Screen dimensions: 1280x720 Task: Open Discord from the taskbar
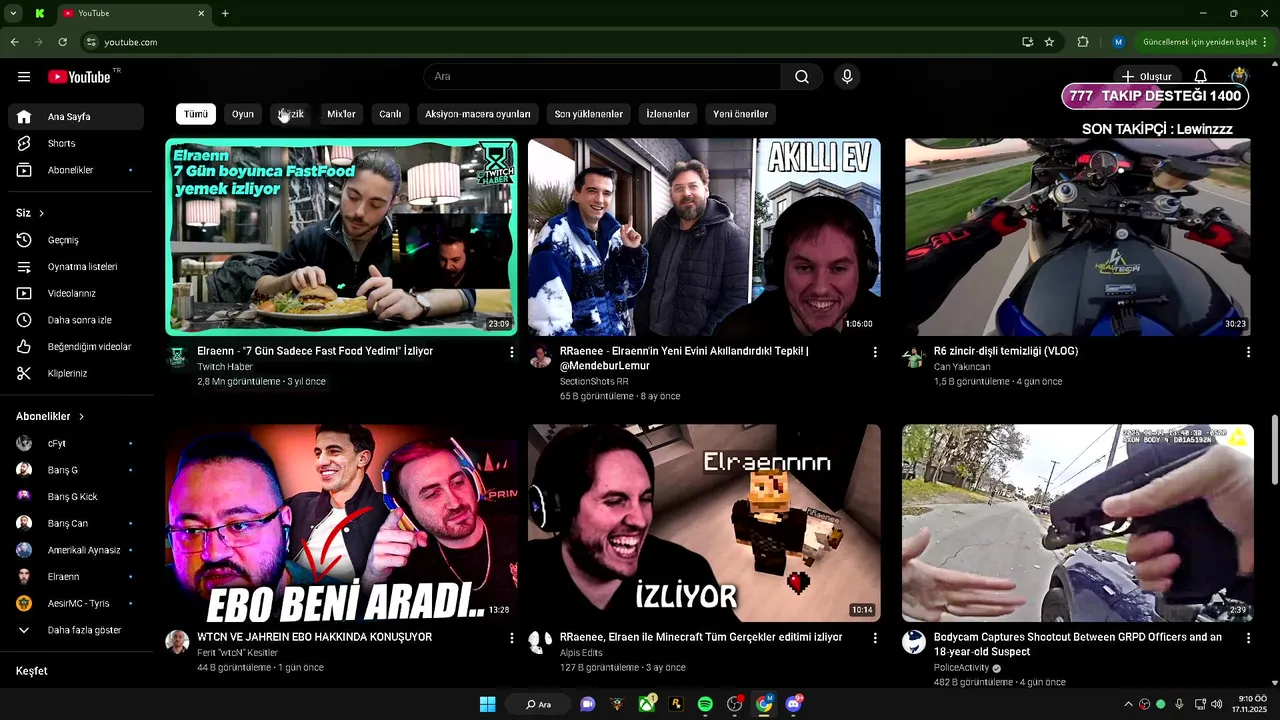[795, 704]
